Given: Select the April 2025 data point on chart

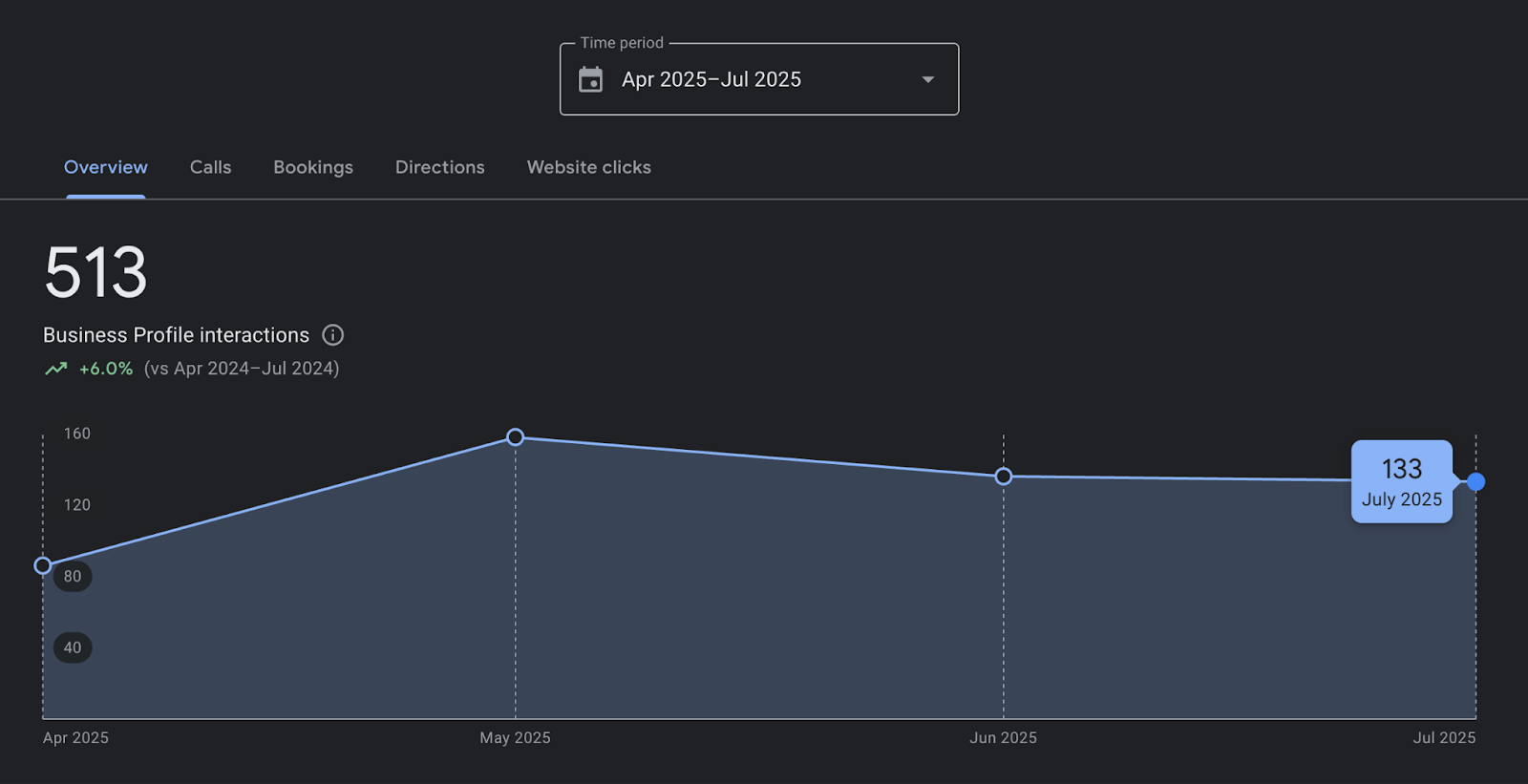Looking at the screenshot, I should point(43,565).
